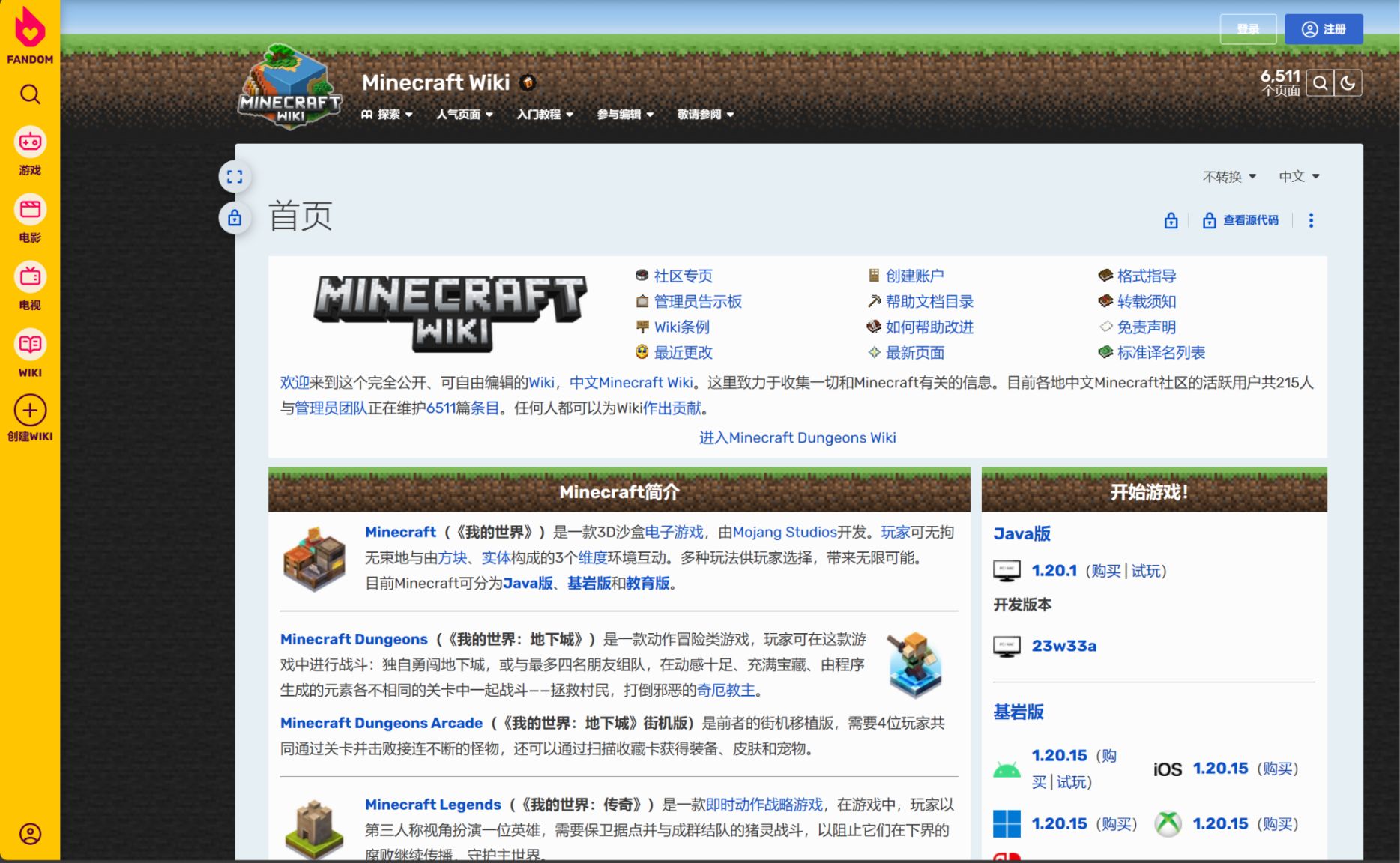This screenshot has height=863, width=1400.
Task: Click the badge icon after Minecraft Wiki title
Action: point(528,82)
